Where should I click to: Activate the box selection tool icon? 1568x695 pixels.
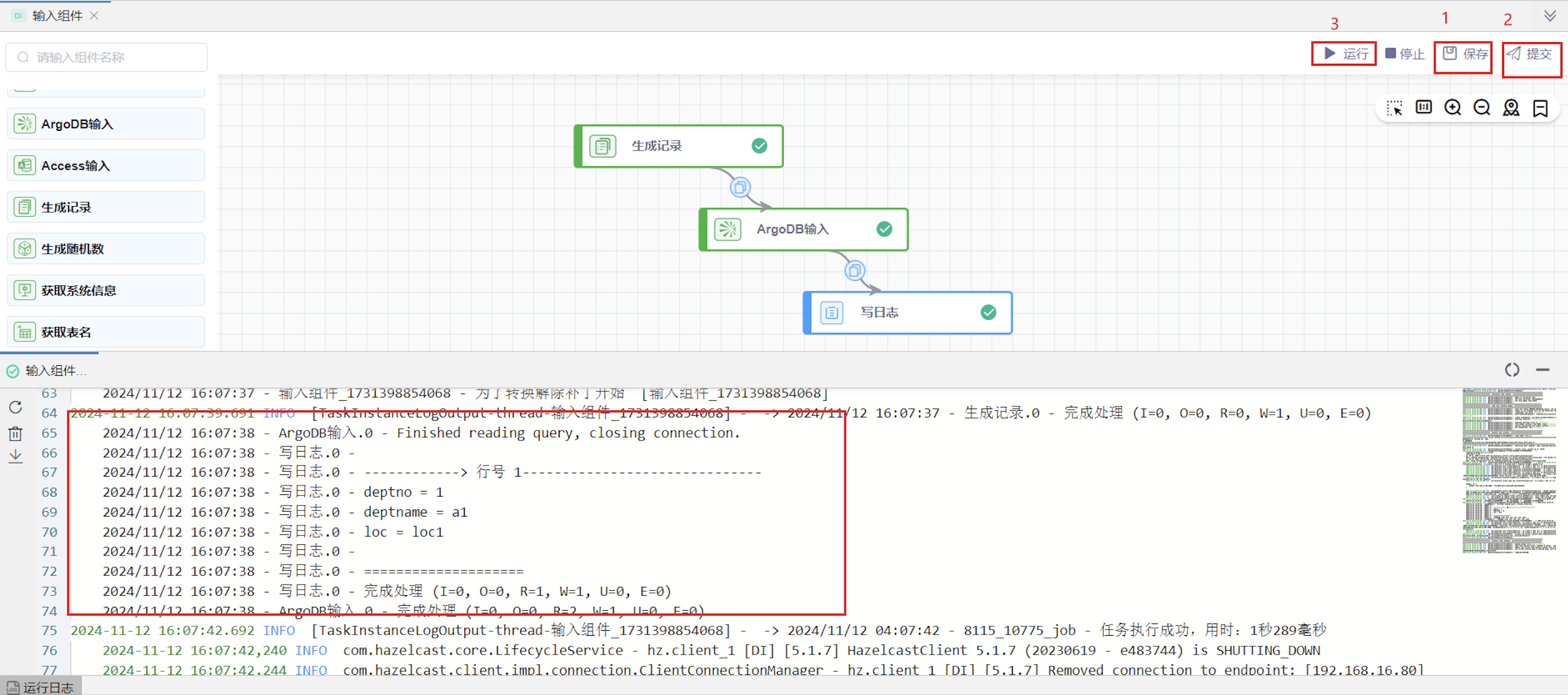(1394, 108)
